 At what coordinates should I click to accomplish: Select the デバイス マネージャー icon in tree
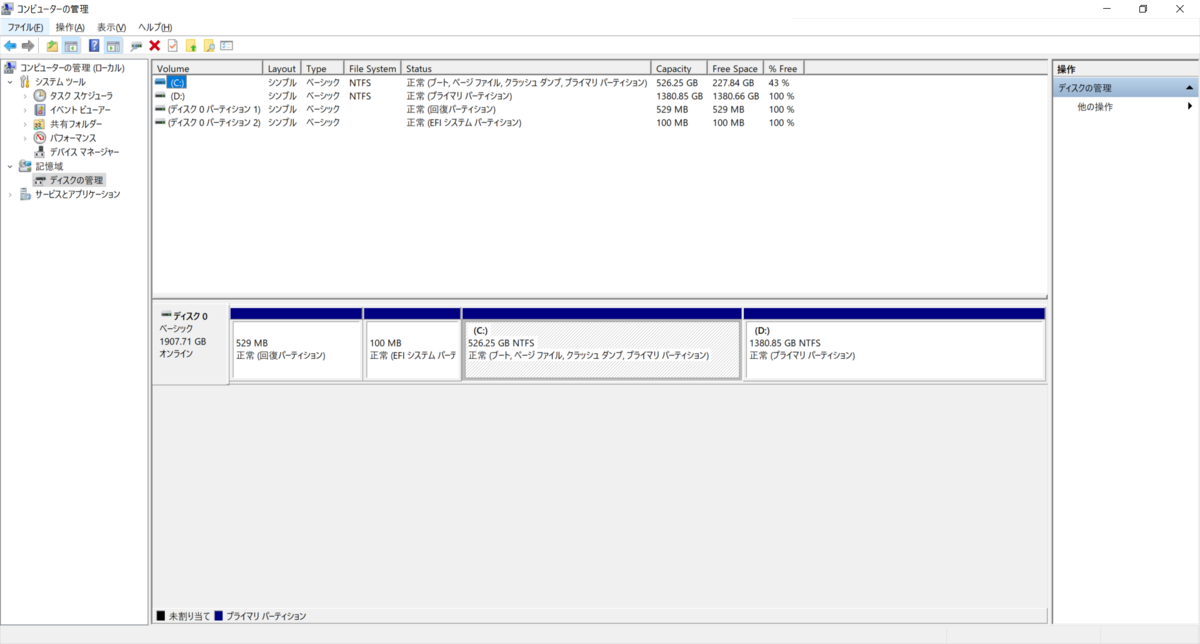click(40, 152)
